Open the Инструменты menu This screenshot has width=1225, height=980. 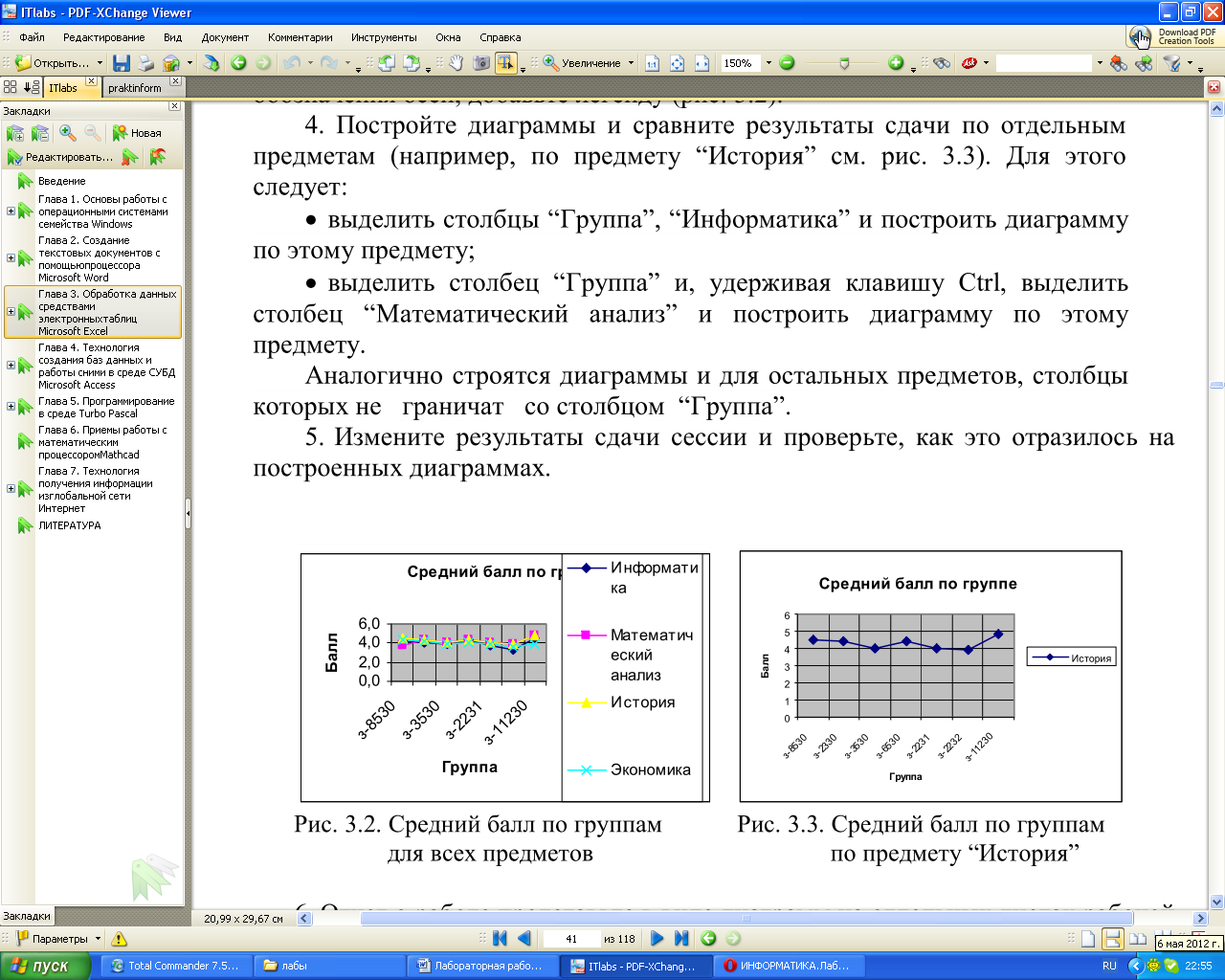pos(384,37)
